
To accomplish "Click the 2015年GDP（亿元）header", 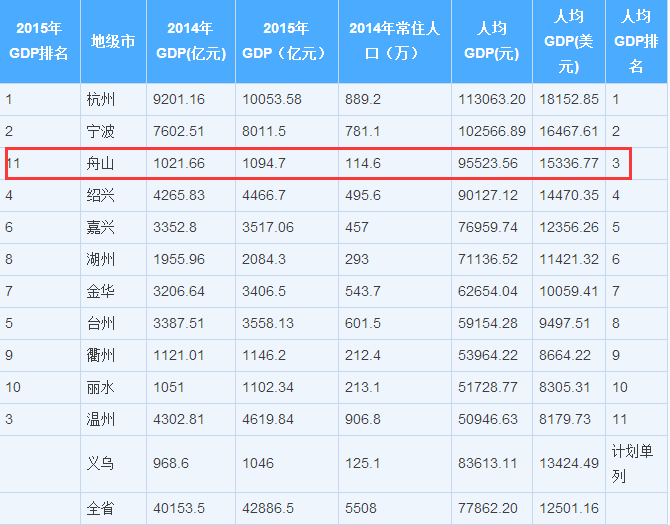I will point(287,41).
